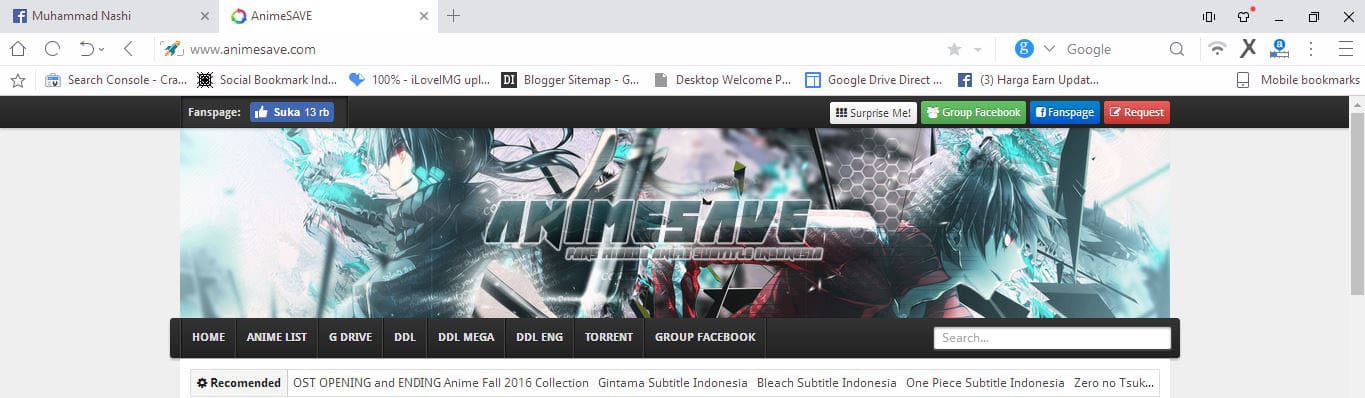1365x398 pixels.
Task: Open the vertical three-dot menu
Action: pos(1310,48)
